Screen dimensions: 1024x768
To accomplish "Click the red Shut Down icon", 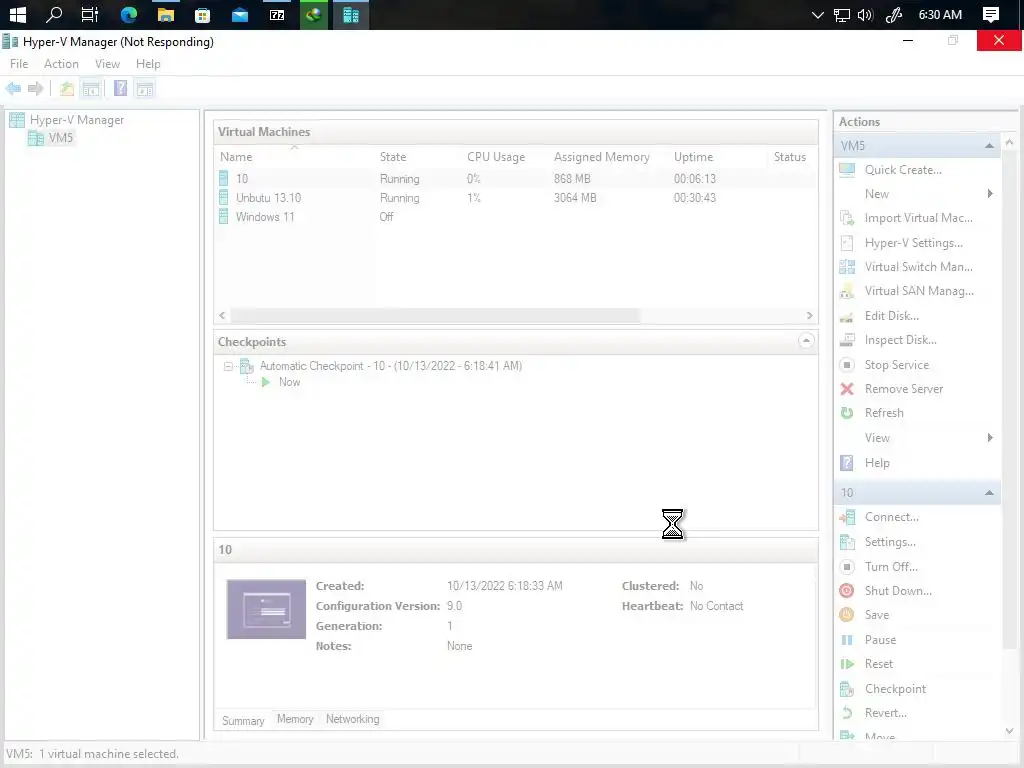I will click(x=847, y=590).
